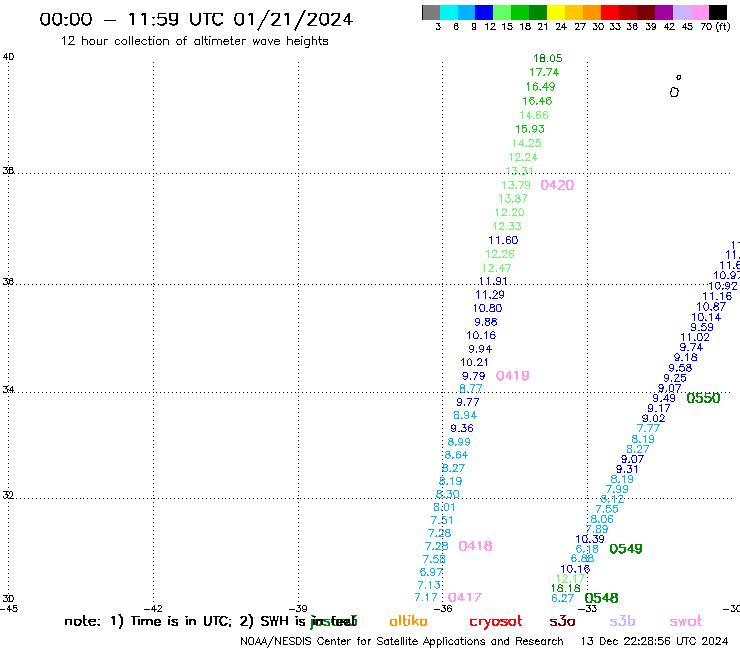Click the gray 3 ft legend swatch
This screenshot has height=650, width=740.
[x=431, y=12]
